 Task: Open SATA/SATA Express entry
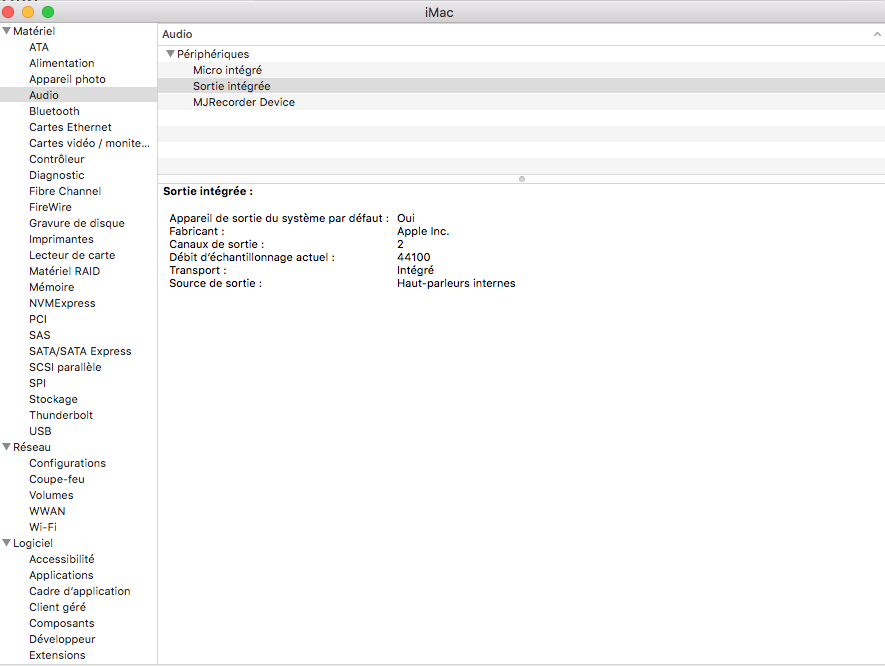tap(80, 351)
